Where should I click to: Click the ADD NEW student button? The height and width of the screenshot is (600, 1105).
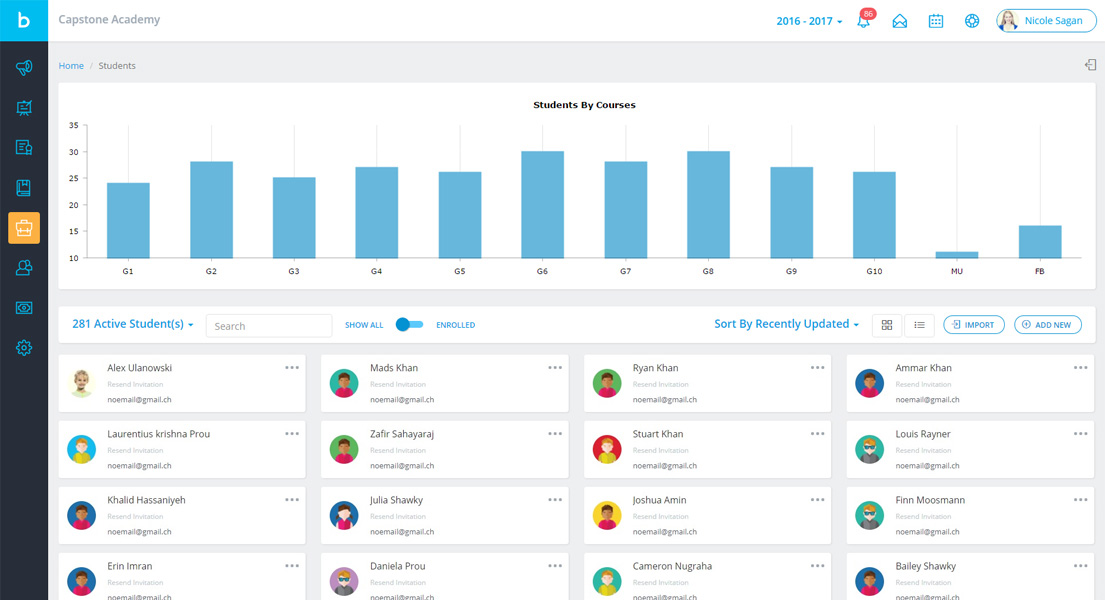[x=1047, y=324]
